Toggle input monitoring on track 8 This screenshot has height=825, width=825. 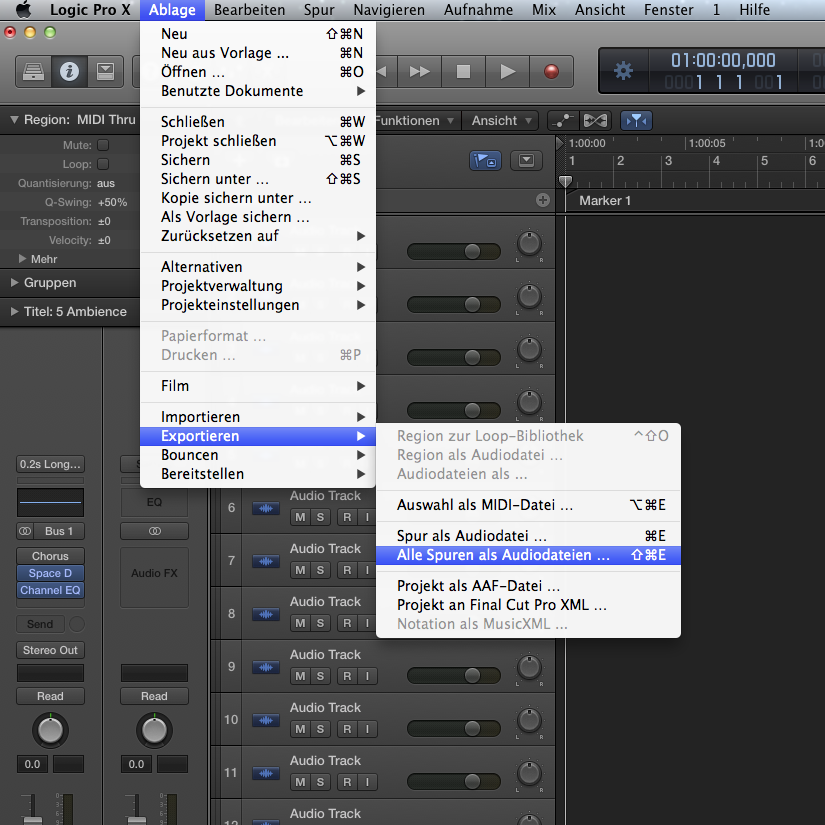click(367, 623)
